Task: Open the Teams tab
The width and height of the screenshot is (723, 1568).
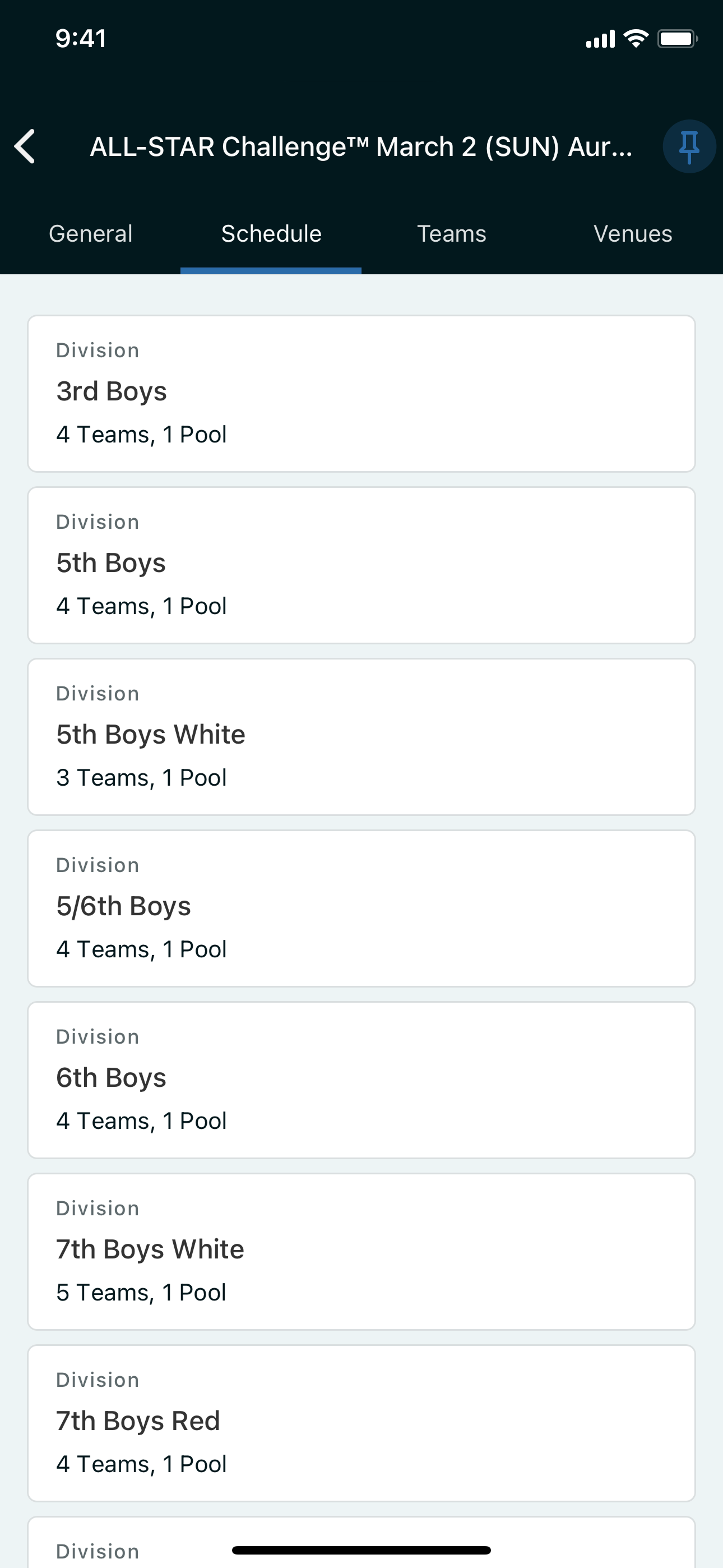Action: pos(452,234)
